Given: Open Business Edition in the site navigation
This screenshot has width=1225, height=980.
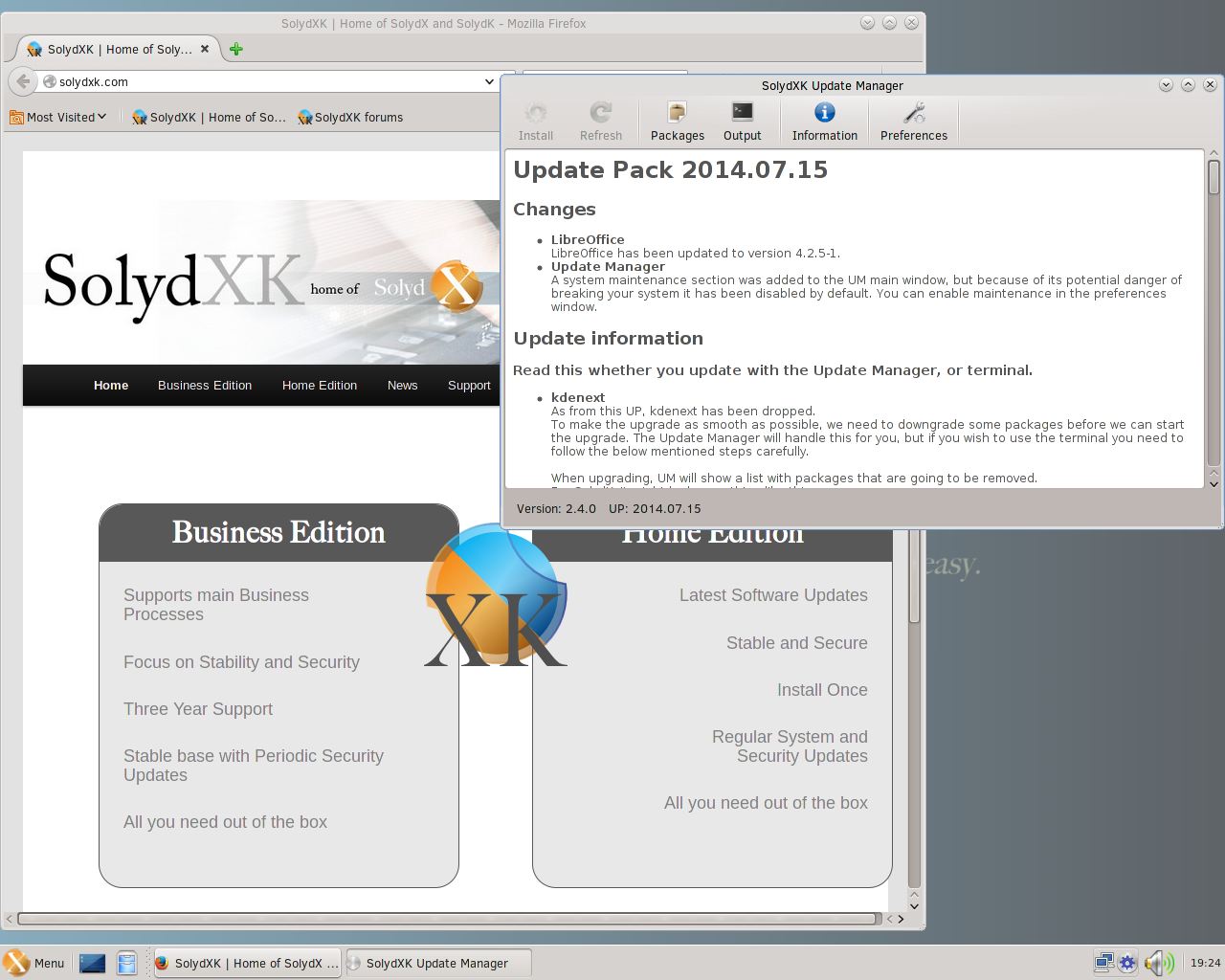Looking at the screenshot, I should (x=205, y=386).
